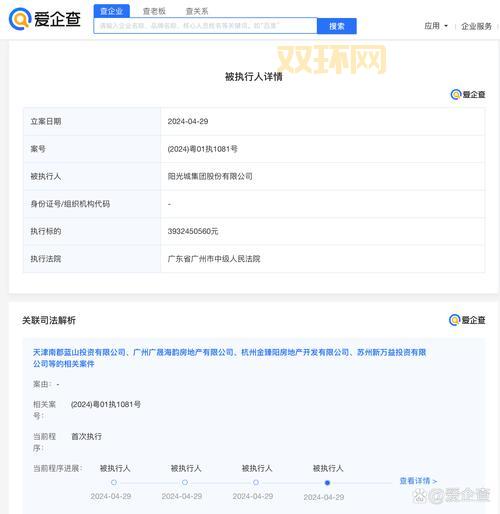Screen dimensions: 500x514
Task: Click the case number in the 案号 row
Action: click(x=203, y=149)
